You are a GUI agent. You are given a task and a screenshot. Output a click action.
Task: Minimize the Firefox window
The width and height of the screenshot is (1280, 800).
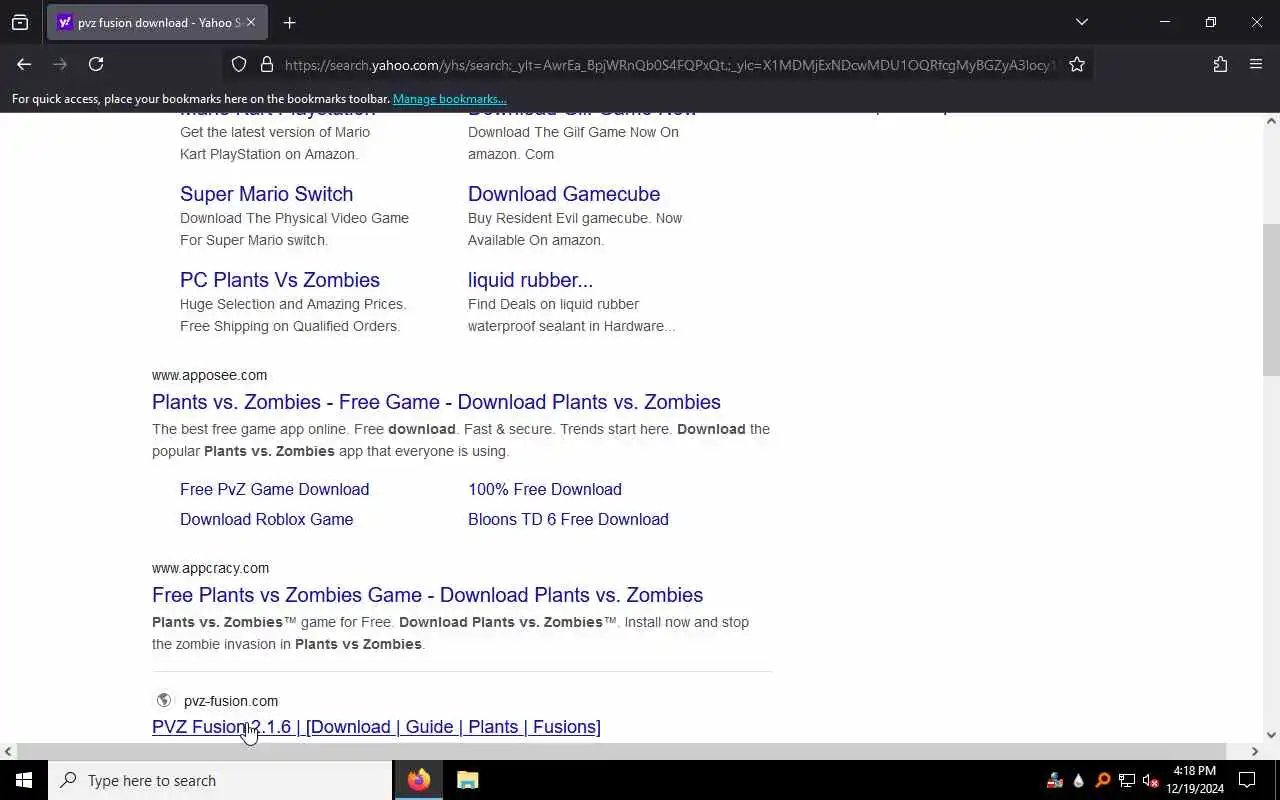pos(1164,22)
